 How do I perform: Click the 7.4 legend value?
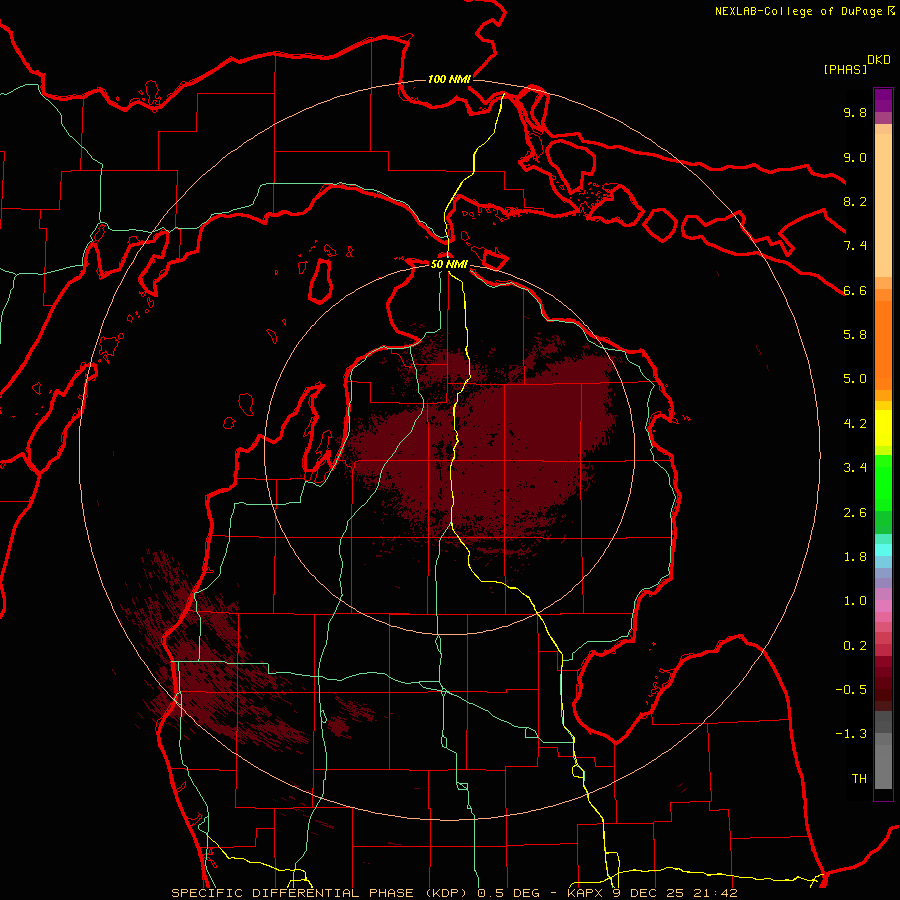[x=855, y=246]
